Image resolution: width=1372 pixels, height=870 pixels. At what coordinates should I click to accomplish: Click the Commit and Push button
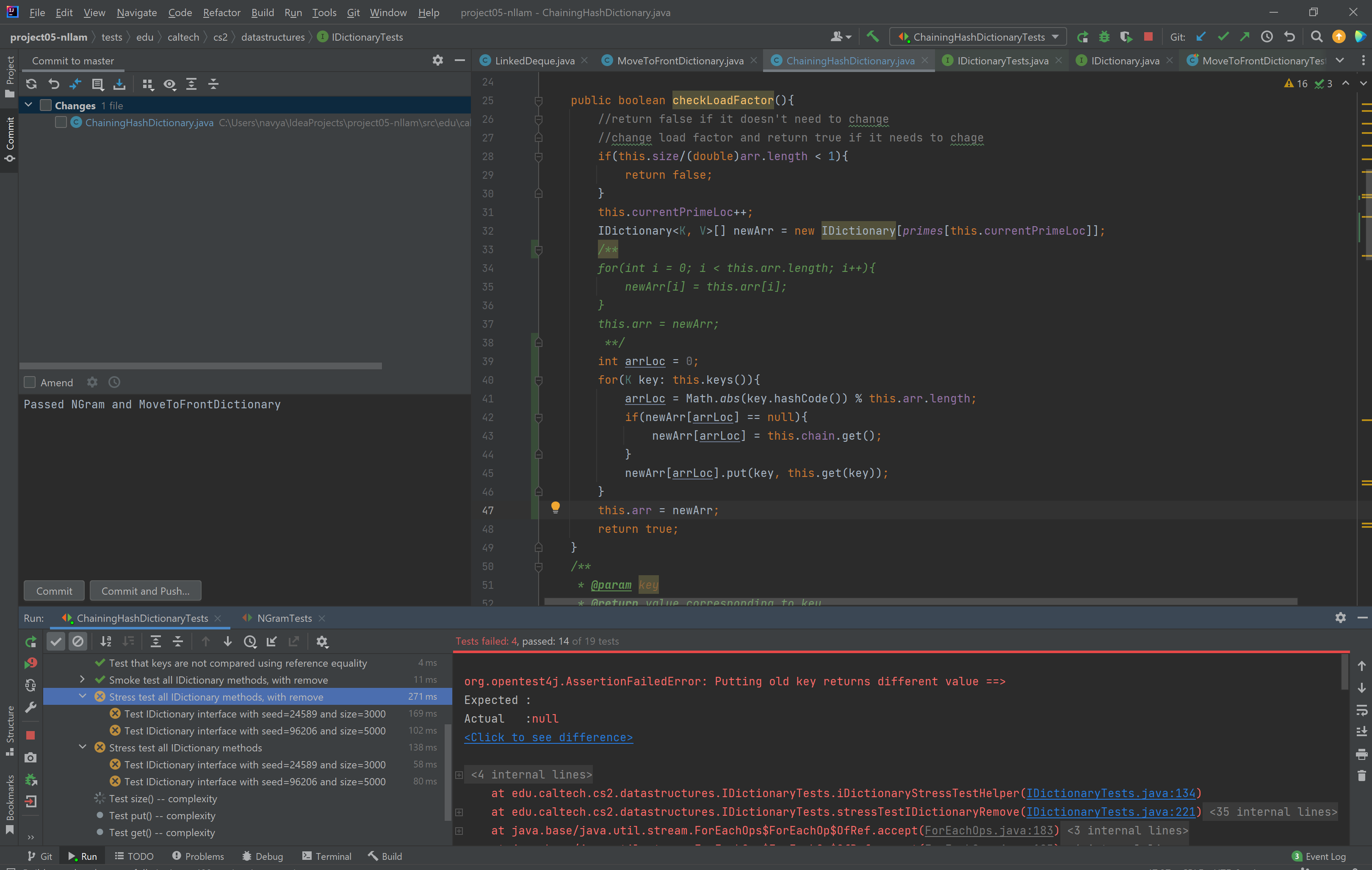click(x=145, y=591)
